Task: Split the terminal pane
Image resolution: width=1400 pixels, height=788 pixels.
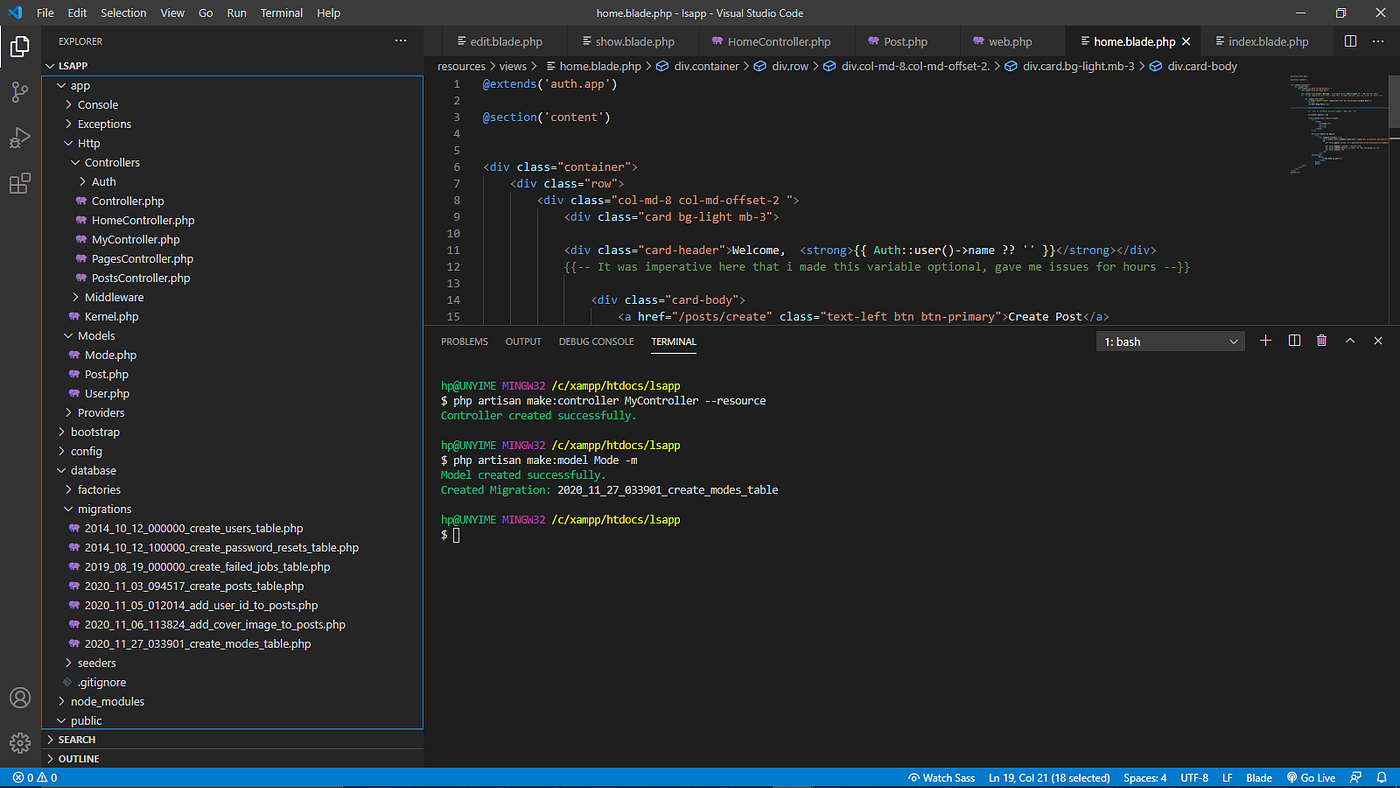Action: point(1294,341)
